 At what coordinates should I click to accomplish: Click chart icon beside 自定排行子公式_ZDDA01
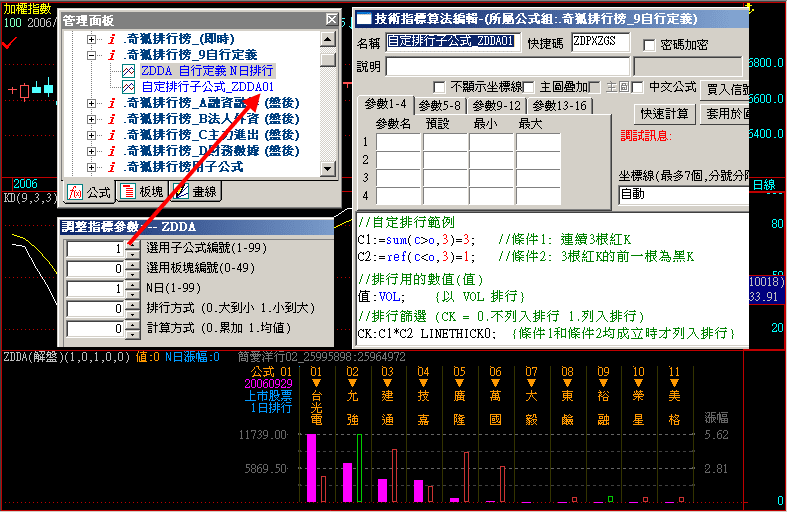[128, 87]
